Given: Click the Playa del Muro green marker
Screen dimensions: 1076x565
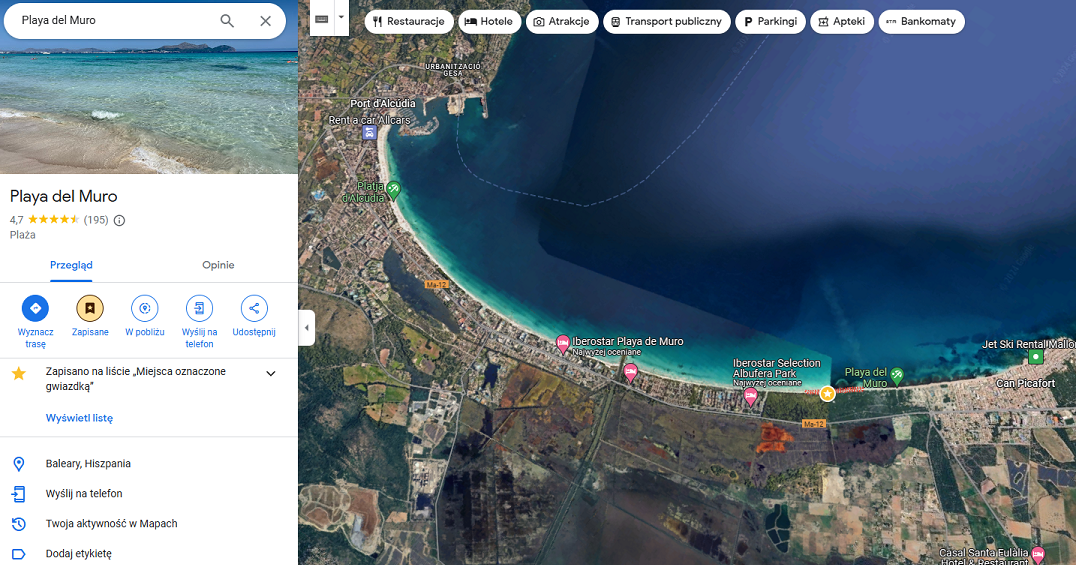Looking at the screenshot, I should click(896, 376).
